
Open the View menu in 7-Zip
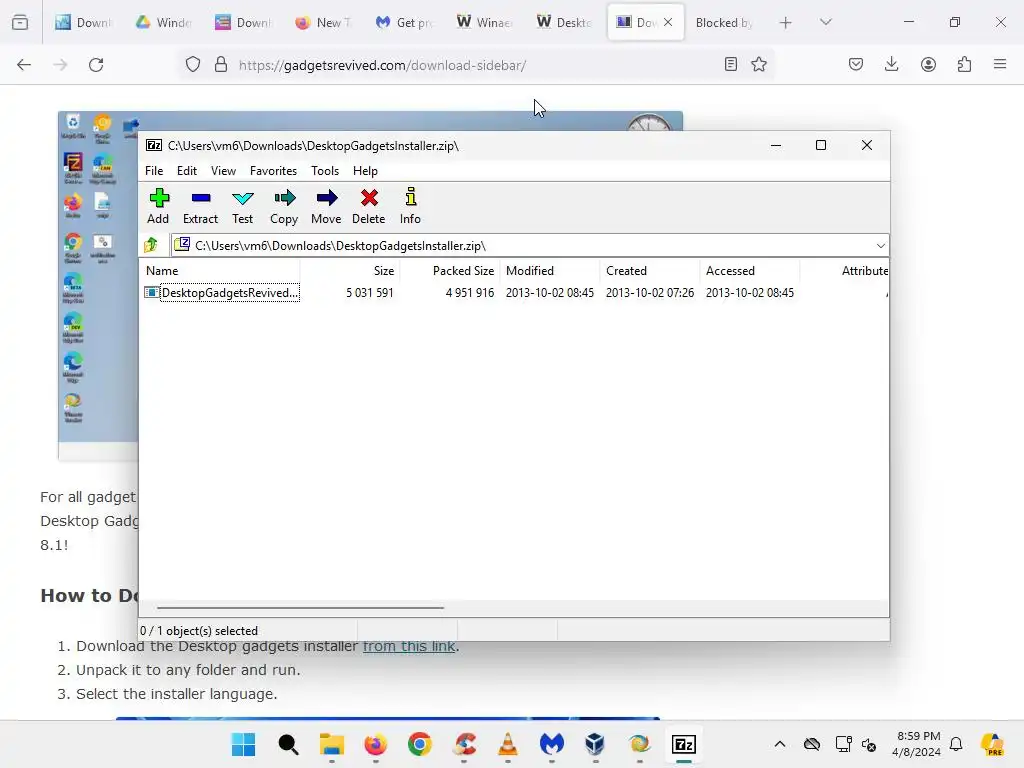click(x=223, y=170)
